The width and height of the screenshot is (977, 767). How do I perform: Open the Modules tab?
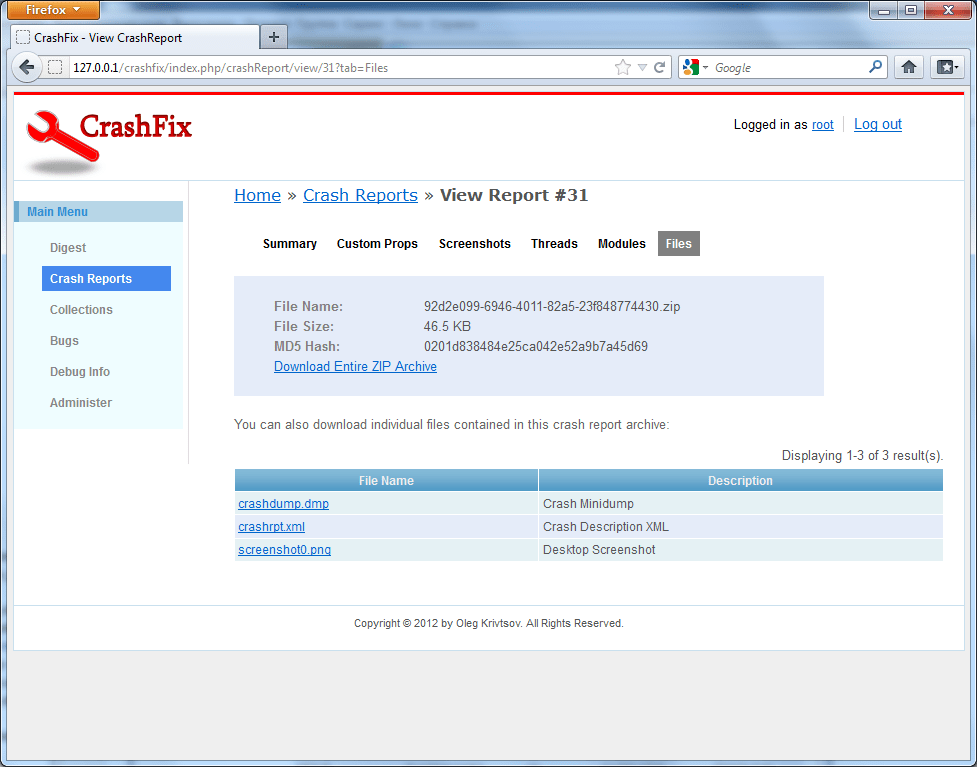(x=621, y=243)
